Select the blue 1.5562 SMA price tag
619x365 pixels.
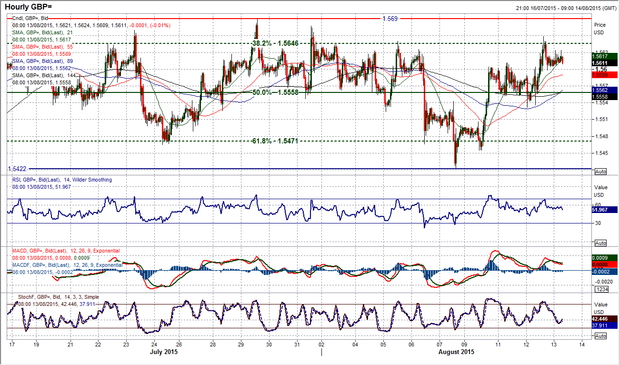click(604, 90)
